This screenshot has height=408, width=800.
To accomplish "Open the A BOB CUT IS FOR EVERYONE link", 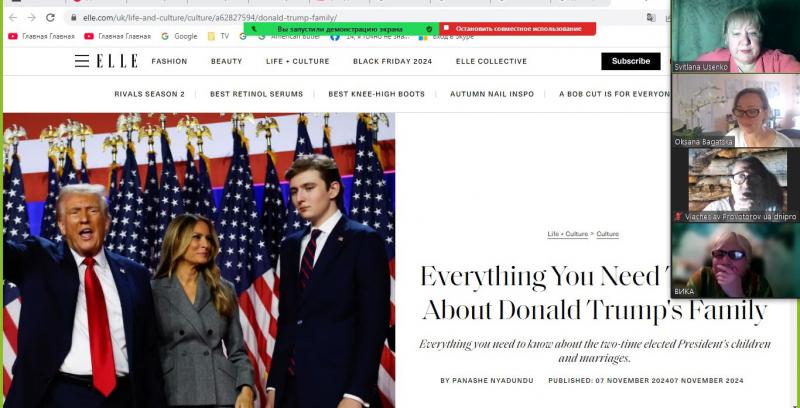I will click(x=614, y=94).
